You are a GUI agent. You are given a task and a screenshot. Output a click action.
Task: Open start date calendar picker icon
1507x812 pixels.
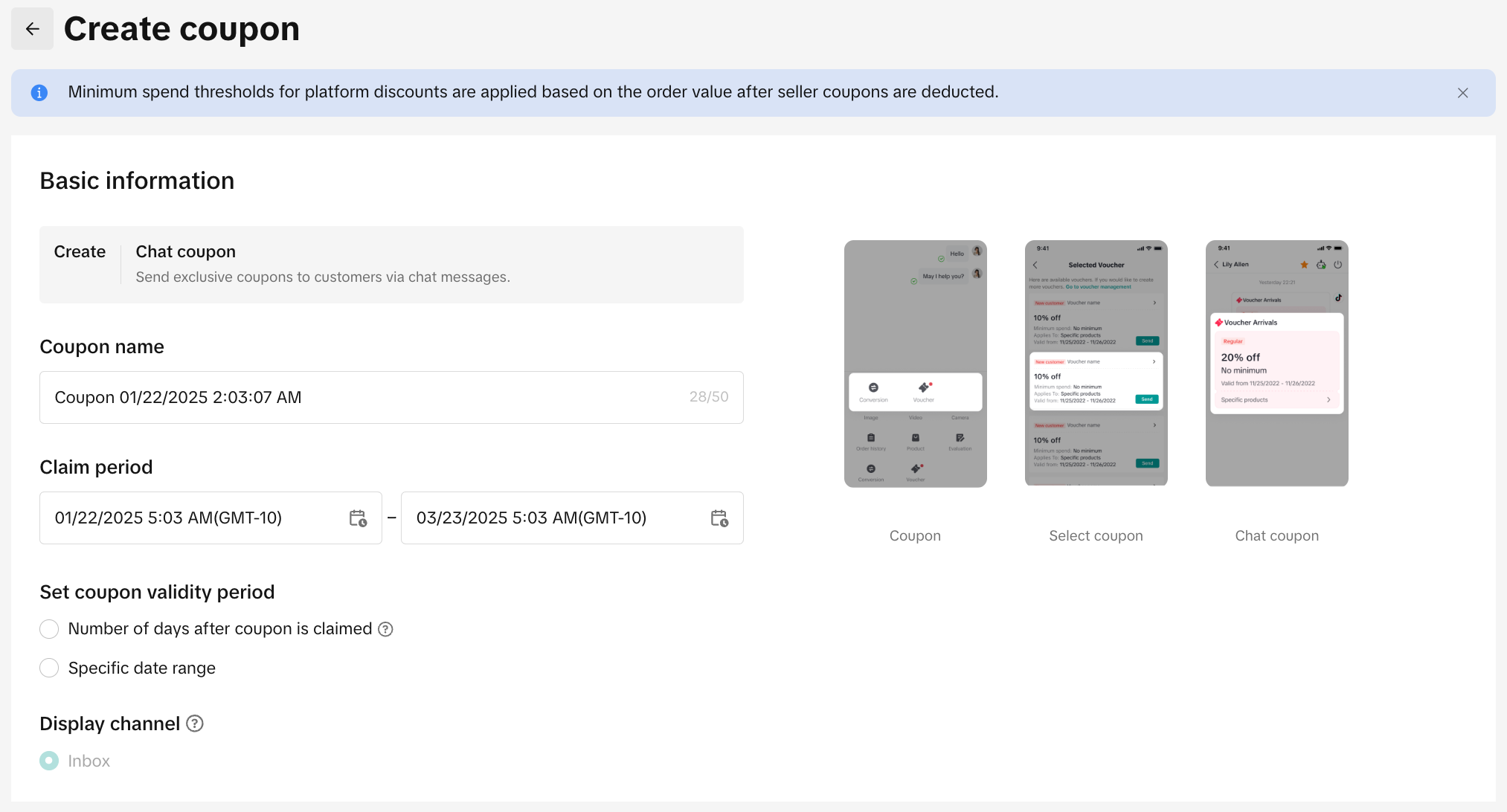tap(358, 518)
